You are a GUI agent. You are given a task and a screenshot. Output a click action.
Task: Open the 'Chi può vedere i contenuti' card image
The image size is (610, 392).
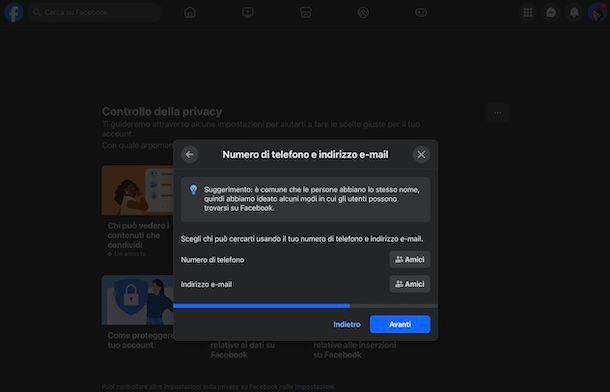[137, 190]
